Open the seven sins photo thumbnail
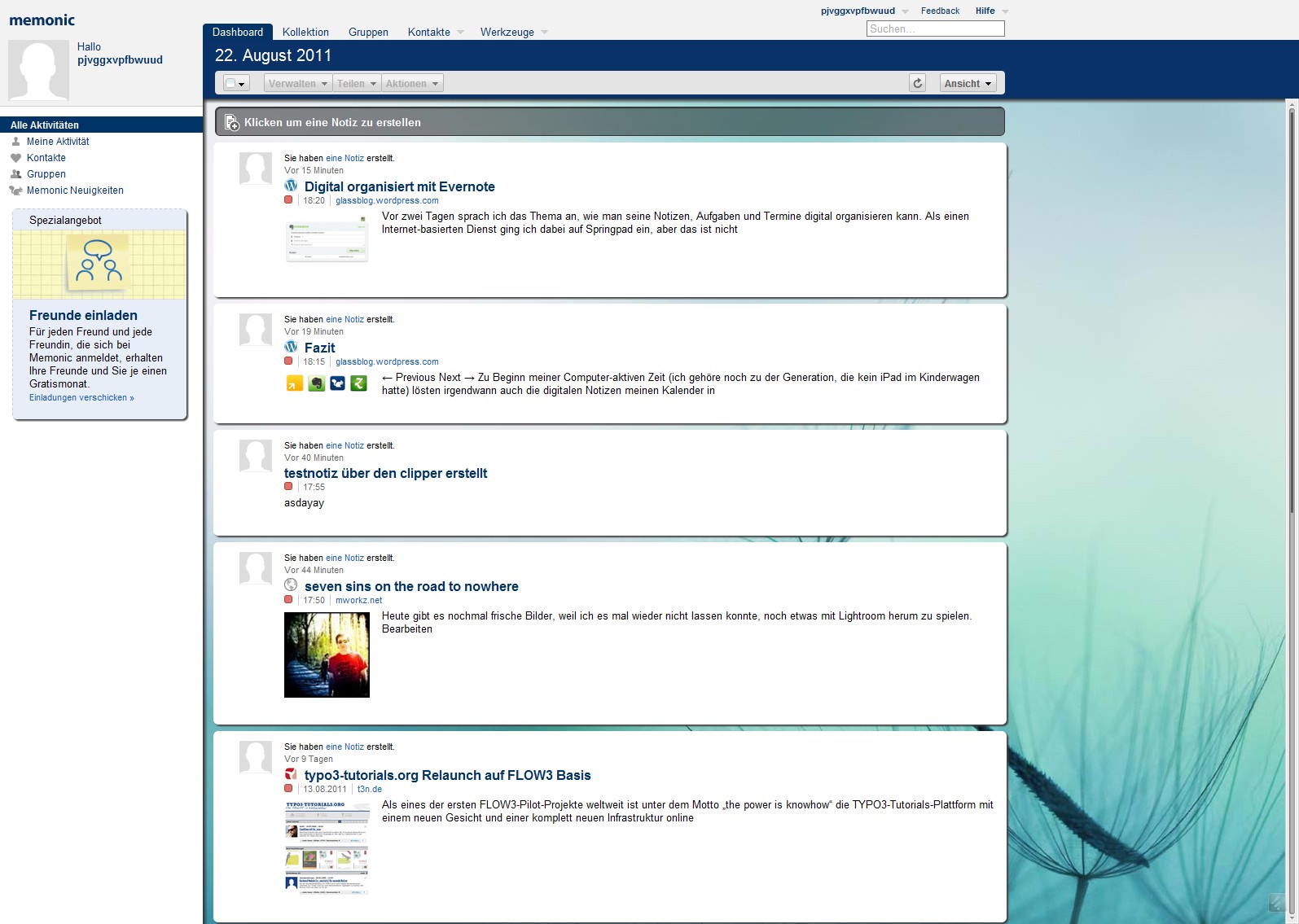 [327, 655]
